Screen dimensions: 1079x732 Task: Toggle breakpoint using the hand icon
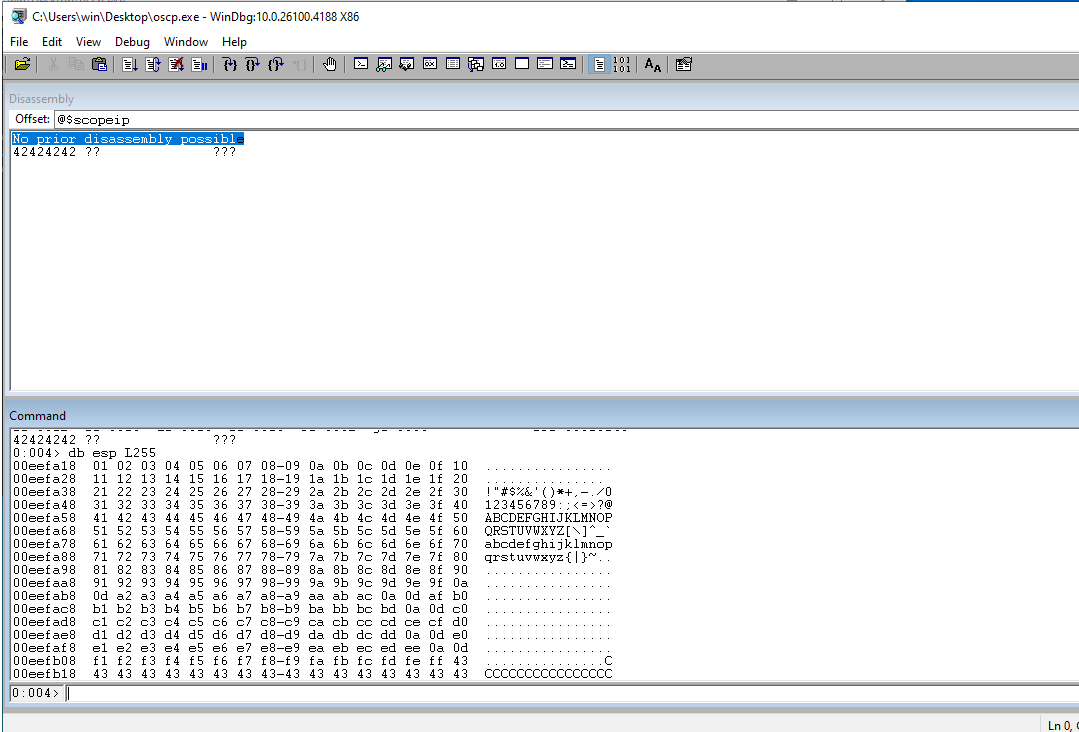[x=330, y=65]
